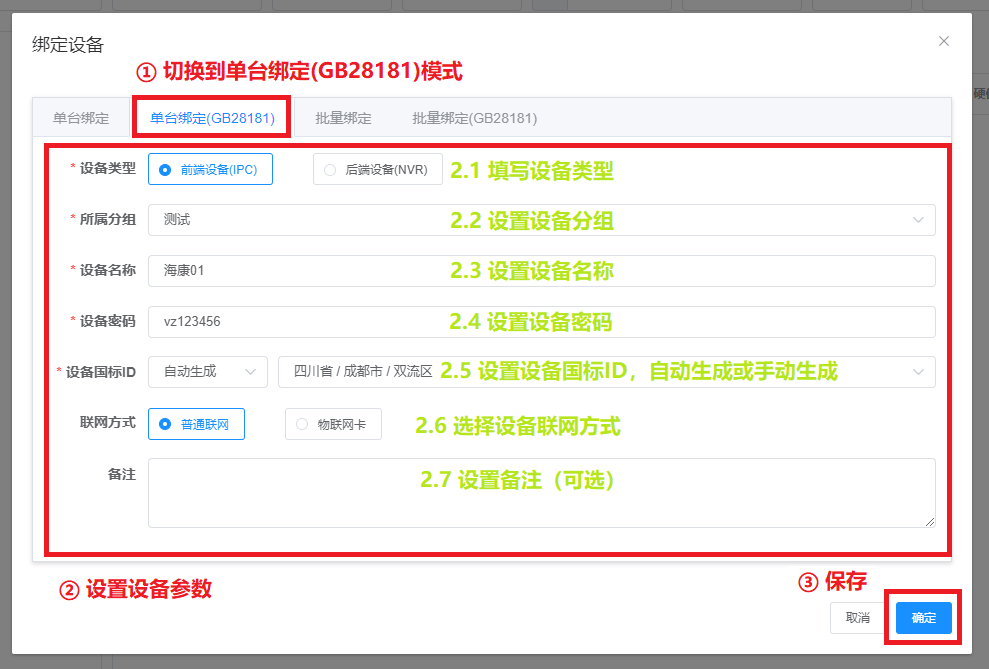Open the 自动生成 ID mode dropdown
Viewport: 989px width, 669px height.
click(208, 372)
